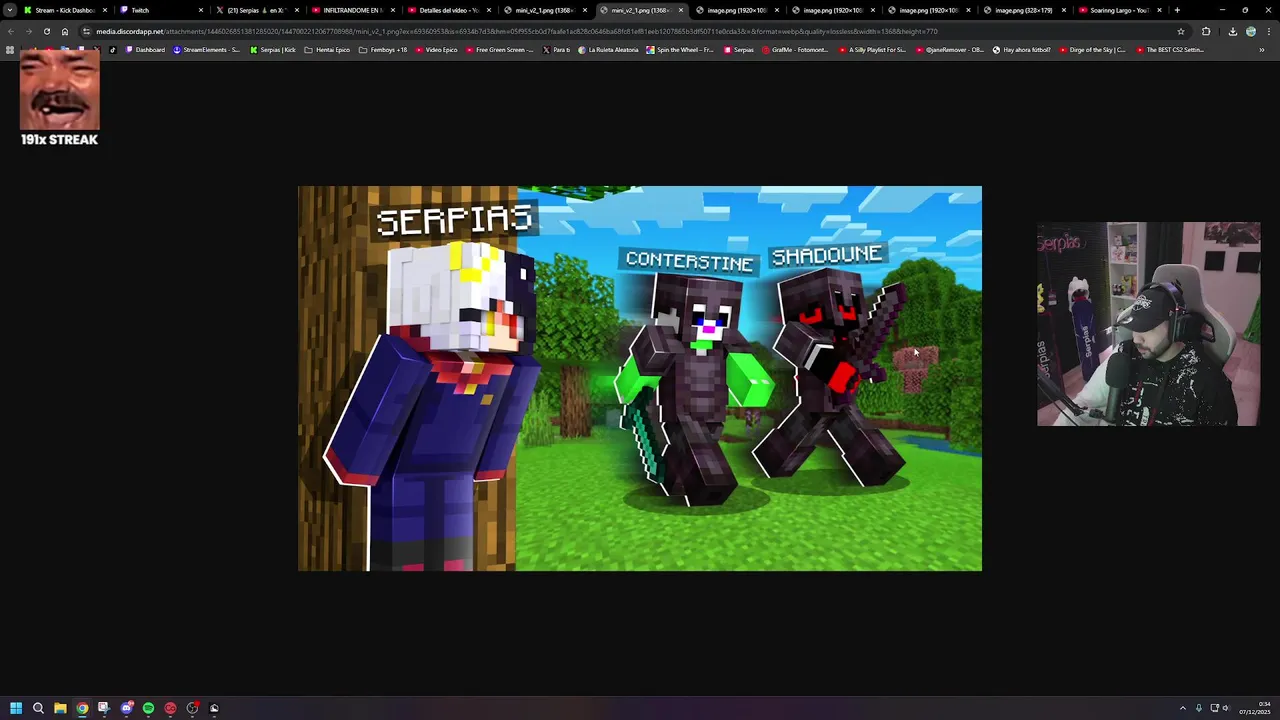Show hidden bookmarks overflow chevron

point(1262,49)
